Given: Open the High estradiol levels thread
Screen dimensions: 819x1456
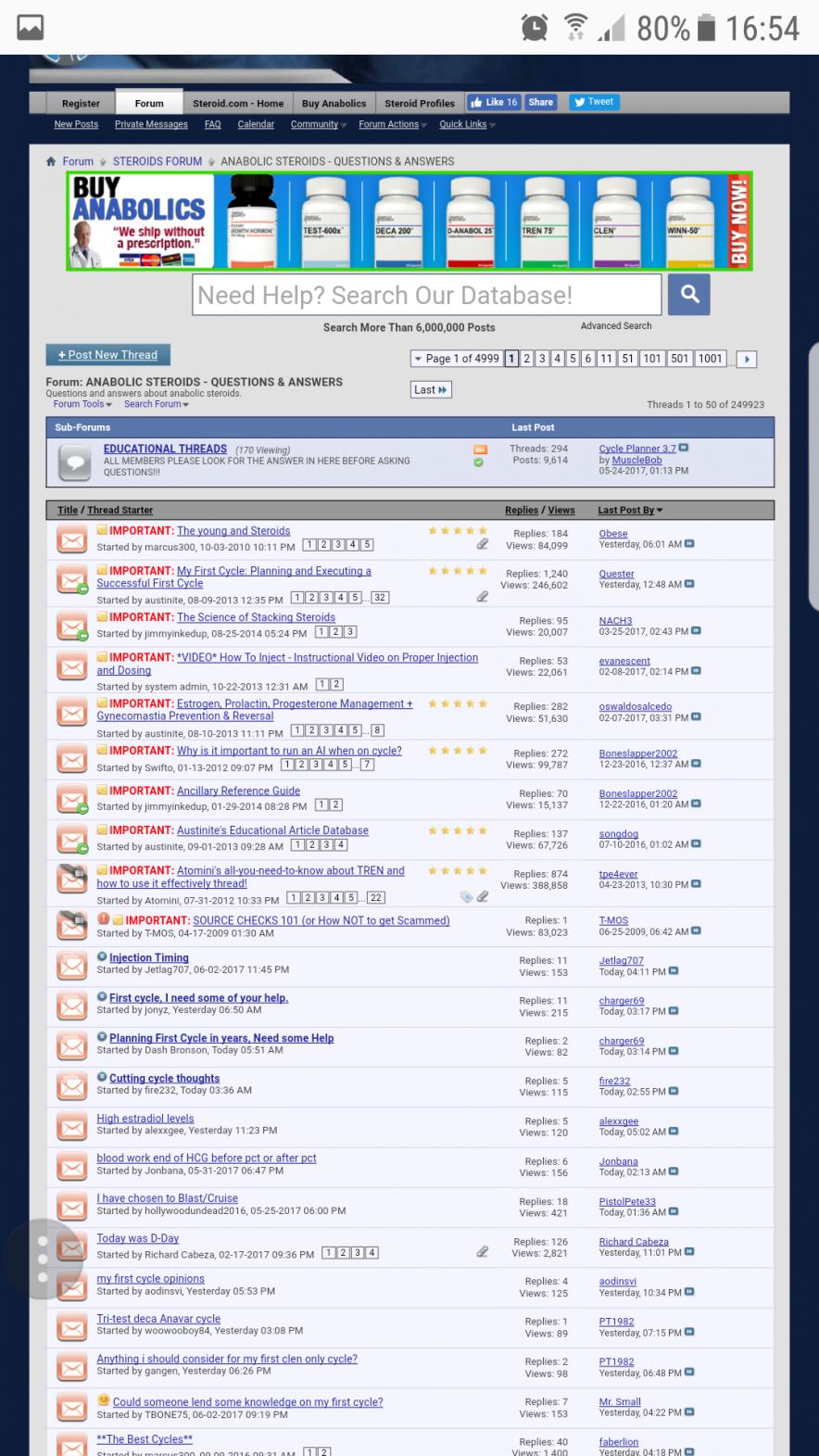Looking at the screenshot, I should click(x=145, y=1119).
